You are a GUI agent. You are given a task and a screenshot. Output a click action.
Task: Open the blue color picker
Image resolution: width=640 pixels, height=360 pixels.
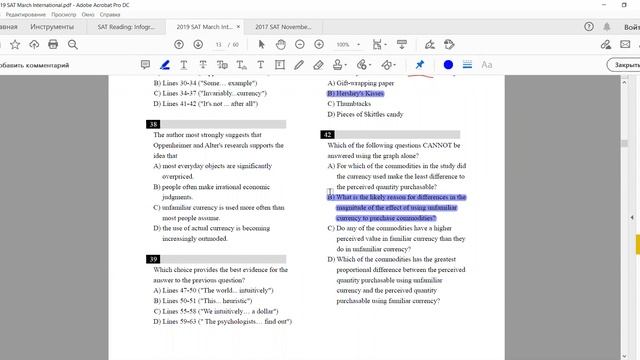448,64
